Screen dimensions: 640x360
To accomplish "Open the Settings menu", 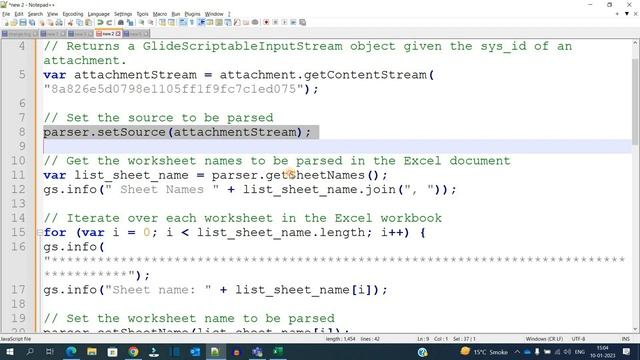I will click(123, 14).
